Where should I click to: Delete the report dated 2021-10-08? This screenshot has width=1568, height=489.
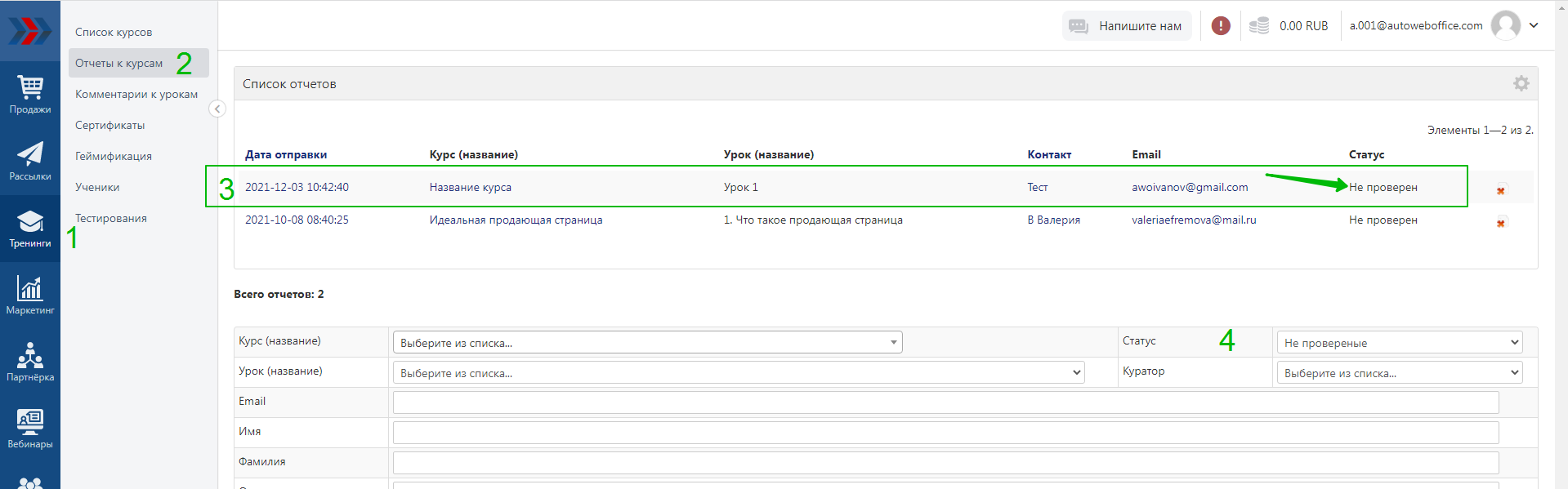click(1501, 223)
